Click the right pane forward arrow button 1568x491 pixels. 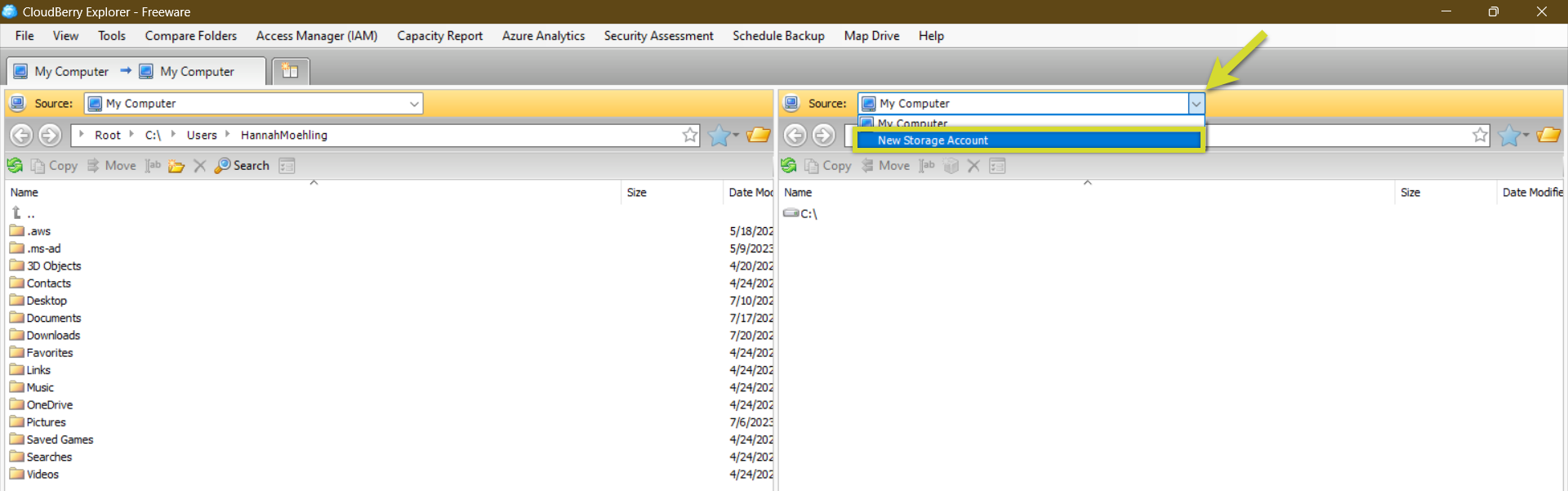(824, 135)
